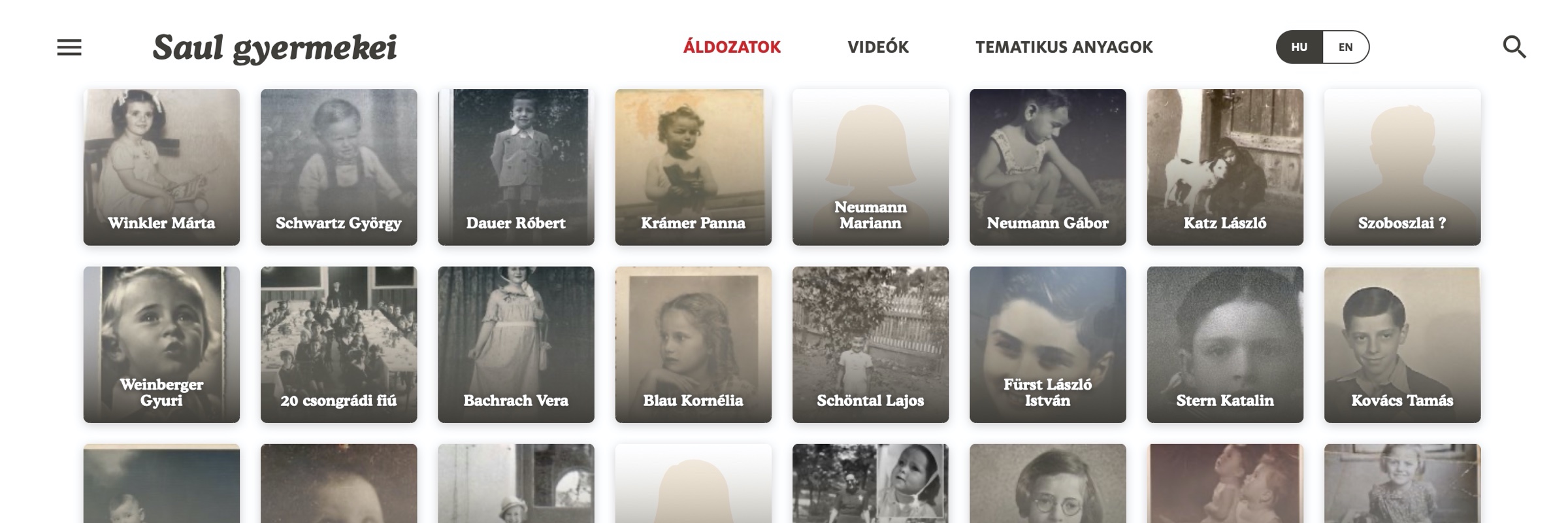This screenshot has width=1568, height=523.
Task: Go to the VIDEÓK section
Action: [878, 47]
